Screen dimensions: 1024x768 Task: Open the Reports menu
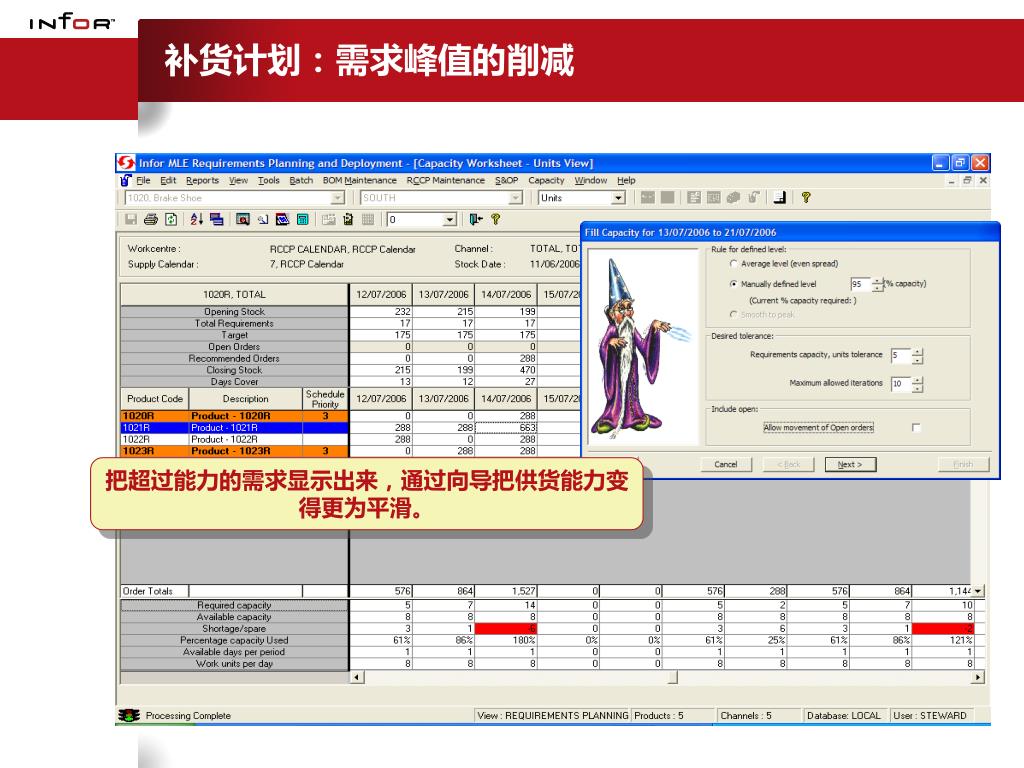click(202, 180)
